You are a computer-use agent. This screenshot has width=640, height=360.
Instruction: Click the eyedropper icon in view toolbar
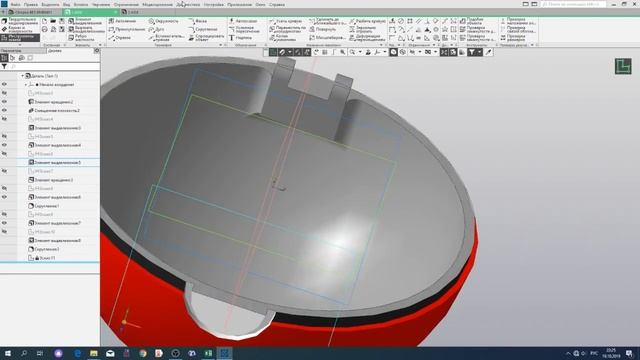click(488, 52)
